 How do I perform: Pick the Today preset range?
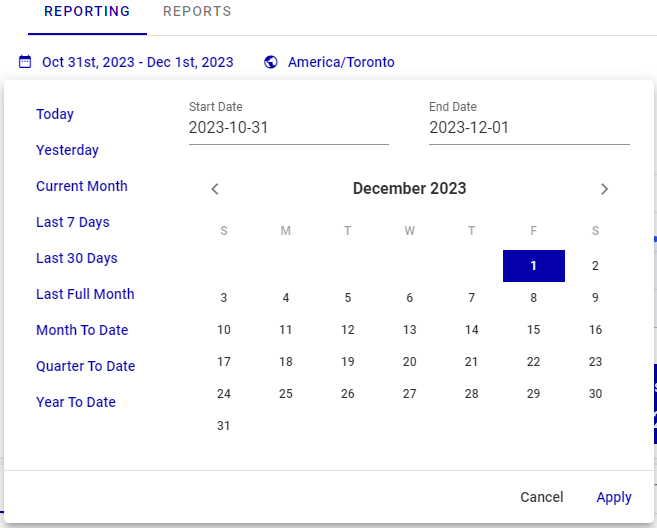click(x=55, y=114)
